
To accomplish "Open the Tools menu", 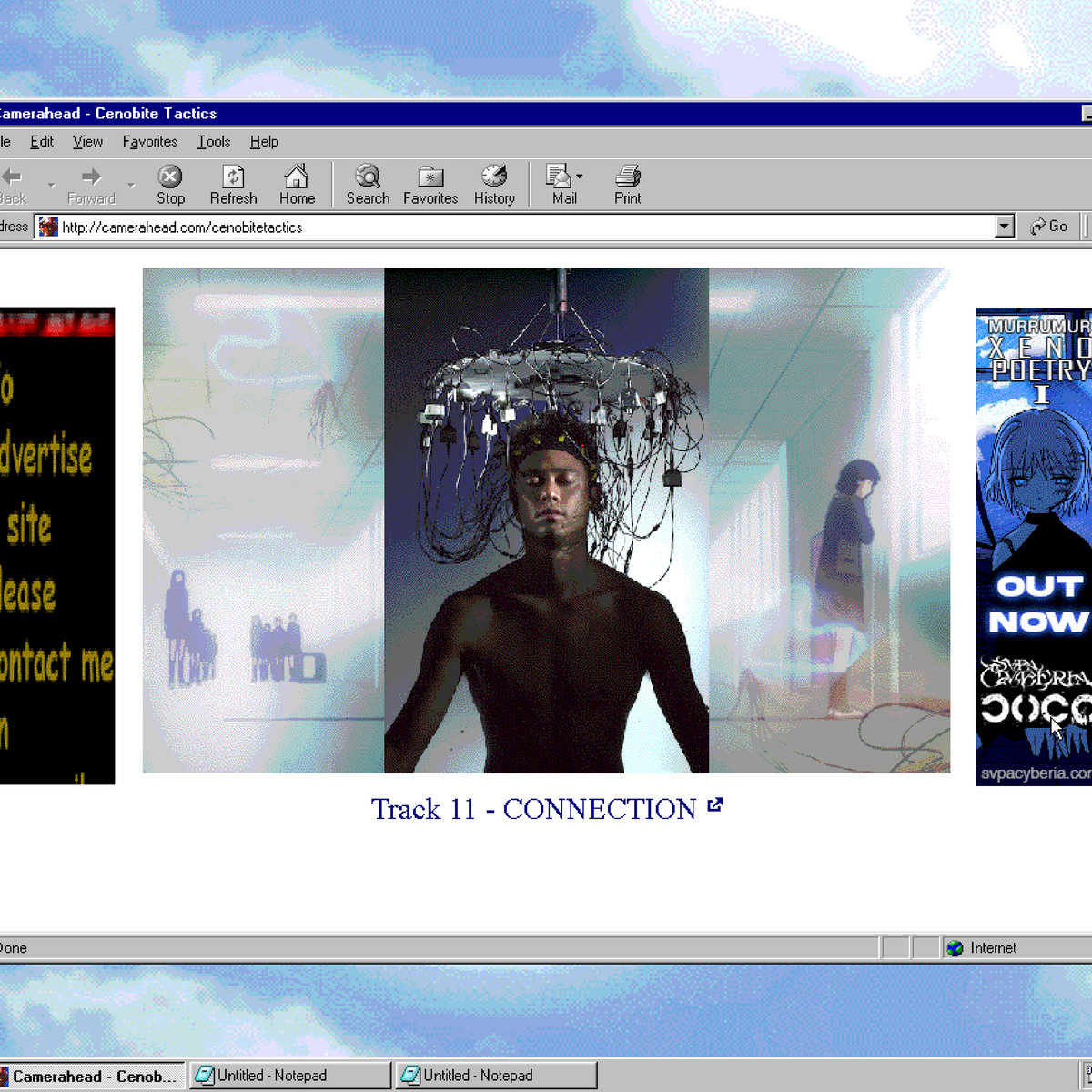I will point(214,142).
